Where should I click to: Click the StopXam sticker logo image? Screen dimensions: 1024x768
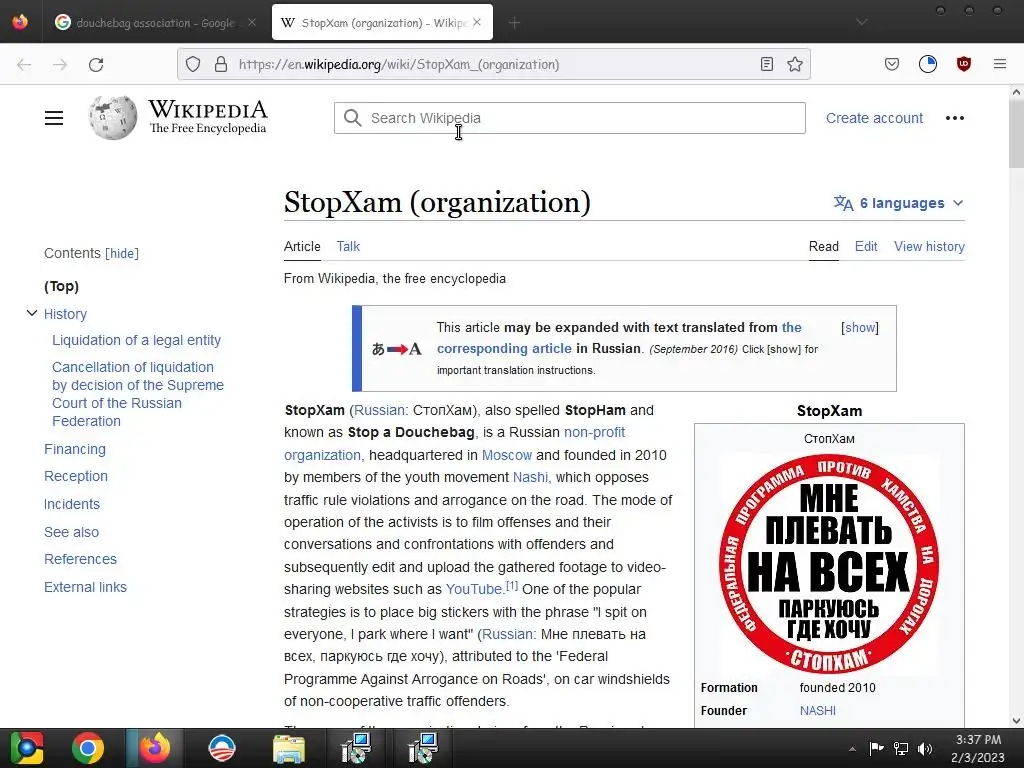coord(829,563)
